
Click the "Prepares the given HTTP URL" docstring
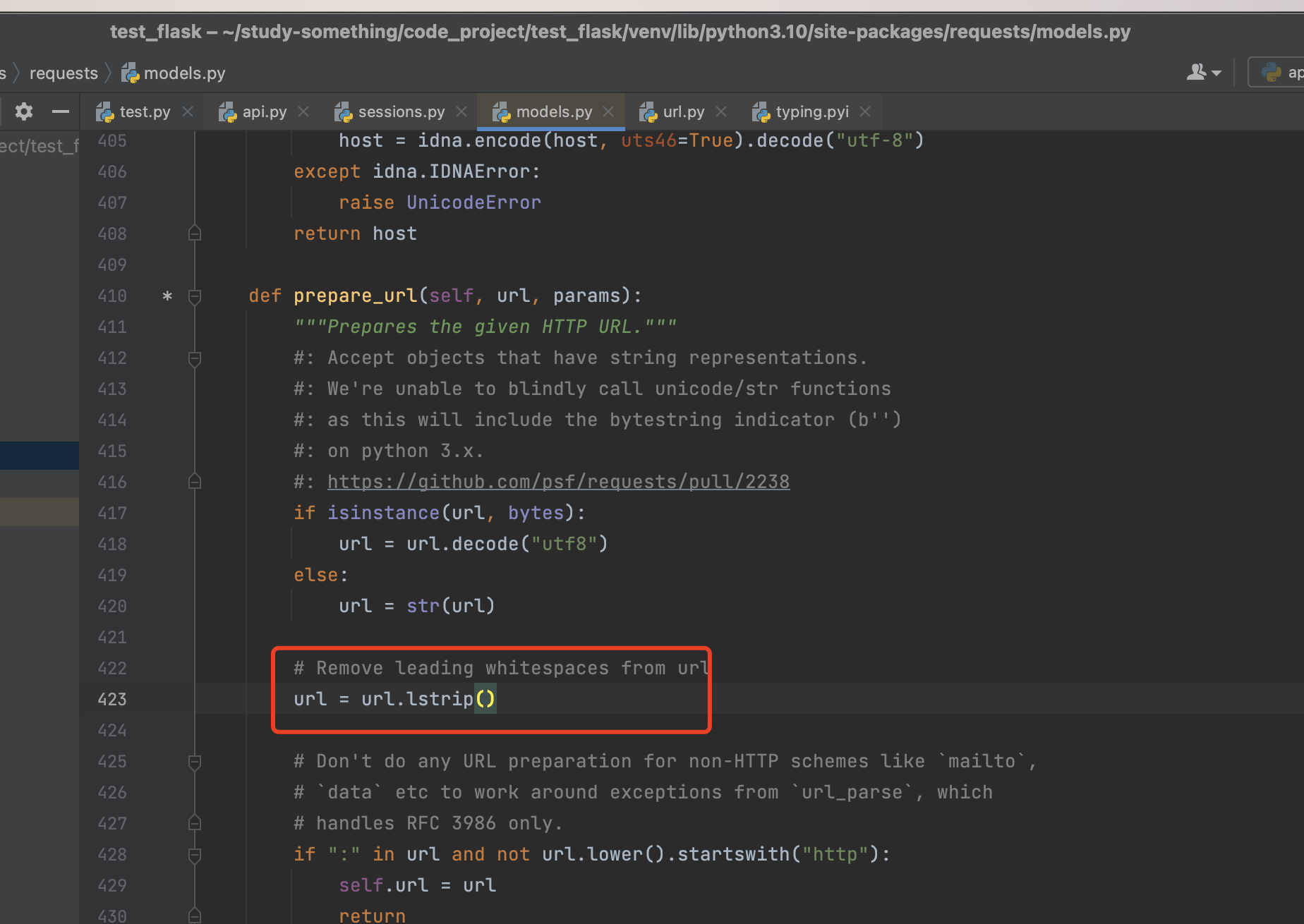(x=485, y=327)
